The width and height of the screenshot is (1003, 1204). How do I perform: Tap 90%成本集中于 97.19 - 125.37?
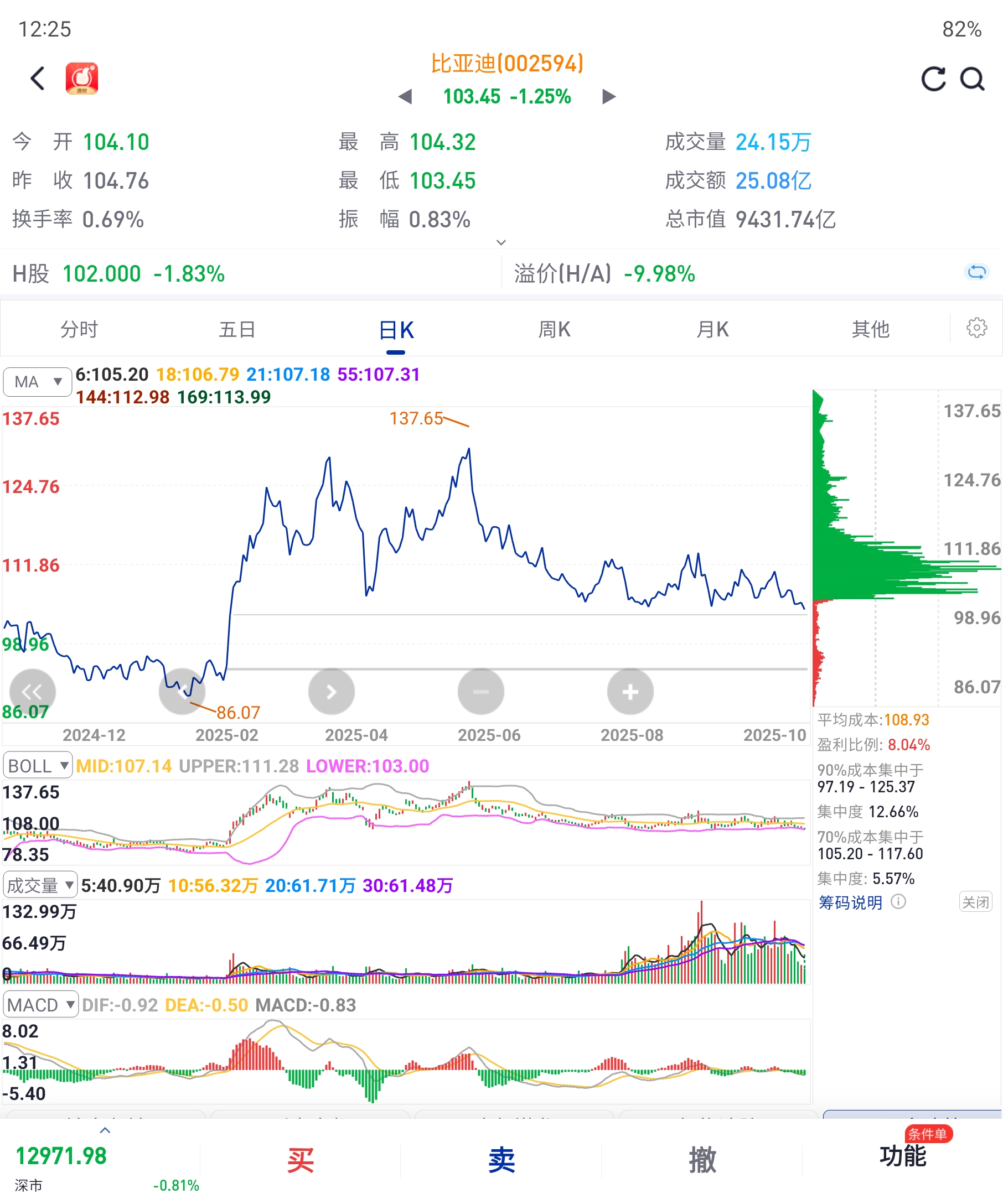[871, 778]
